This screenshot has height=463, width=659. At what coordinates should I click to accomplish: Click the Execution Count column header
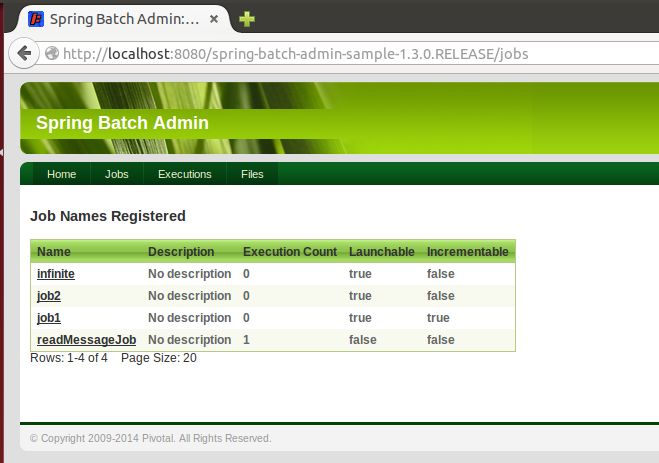point(290,252)
